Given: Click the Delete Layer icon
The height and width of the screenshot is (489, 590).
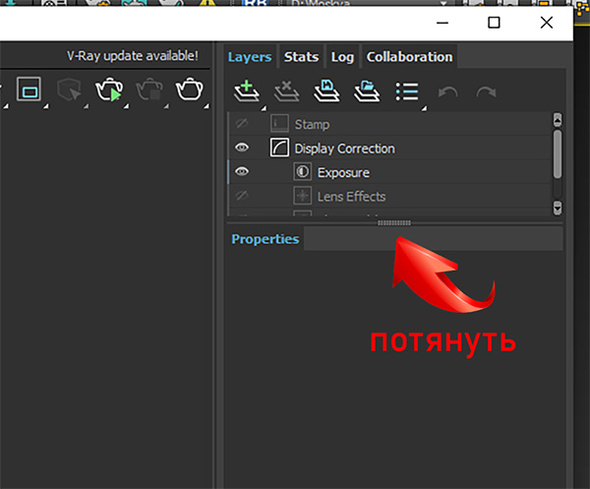Looking at the screenshot, I should pyautogui.click(x=287, y=91).
